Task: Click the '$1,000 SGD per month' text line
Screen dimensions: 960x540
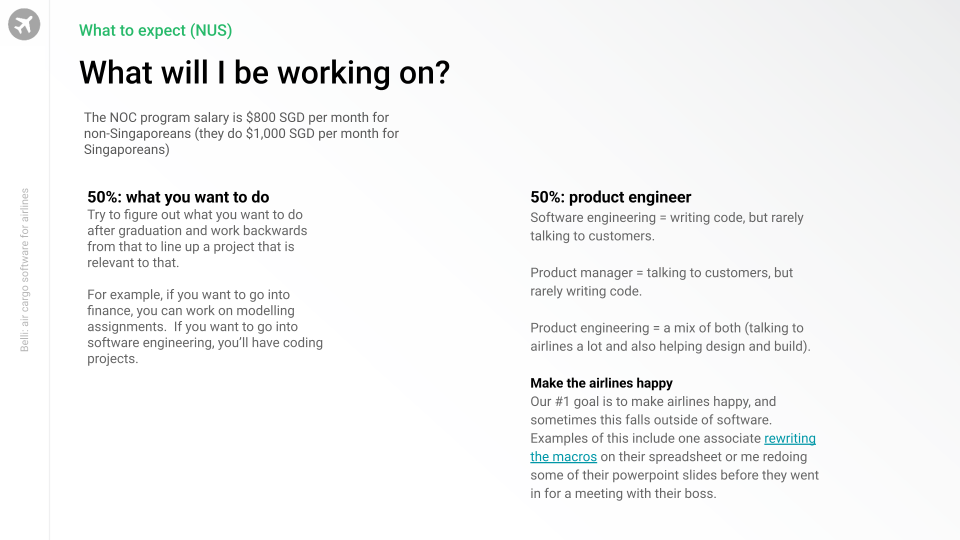Action: click(241, 133)
